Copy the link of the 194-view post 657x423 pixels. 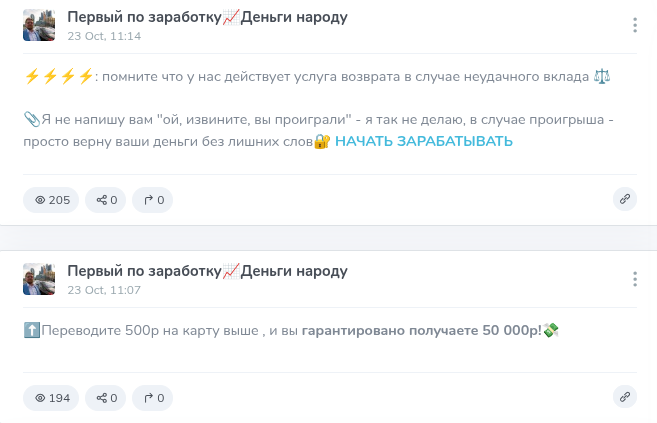coord(625,397)
